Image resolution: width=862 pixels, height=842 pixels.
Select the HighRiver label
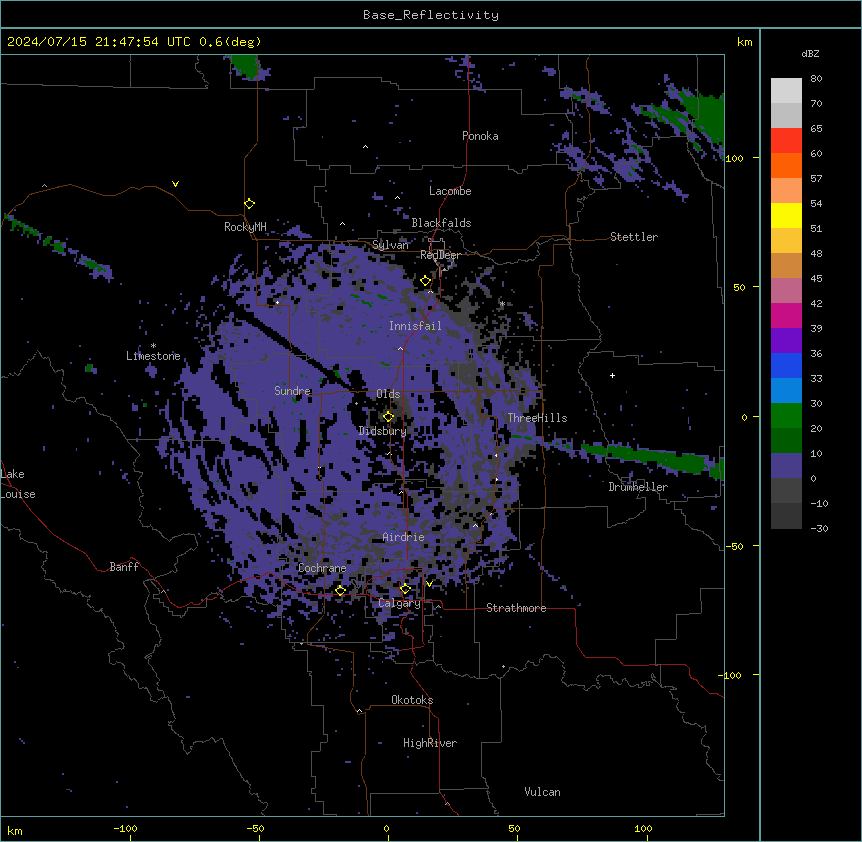coord(430,743)
